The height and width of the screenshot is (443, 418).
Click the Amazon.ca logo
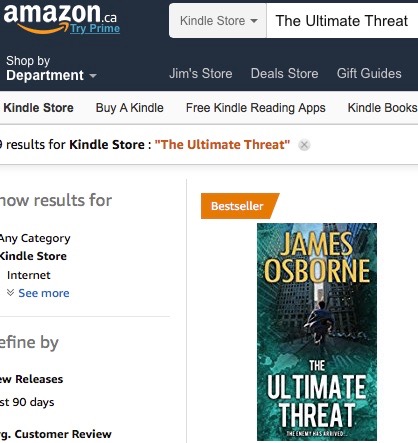59,18
